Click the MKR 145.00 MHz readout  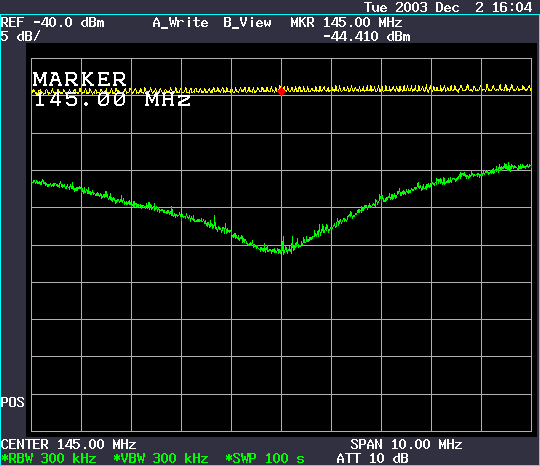346,23
